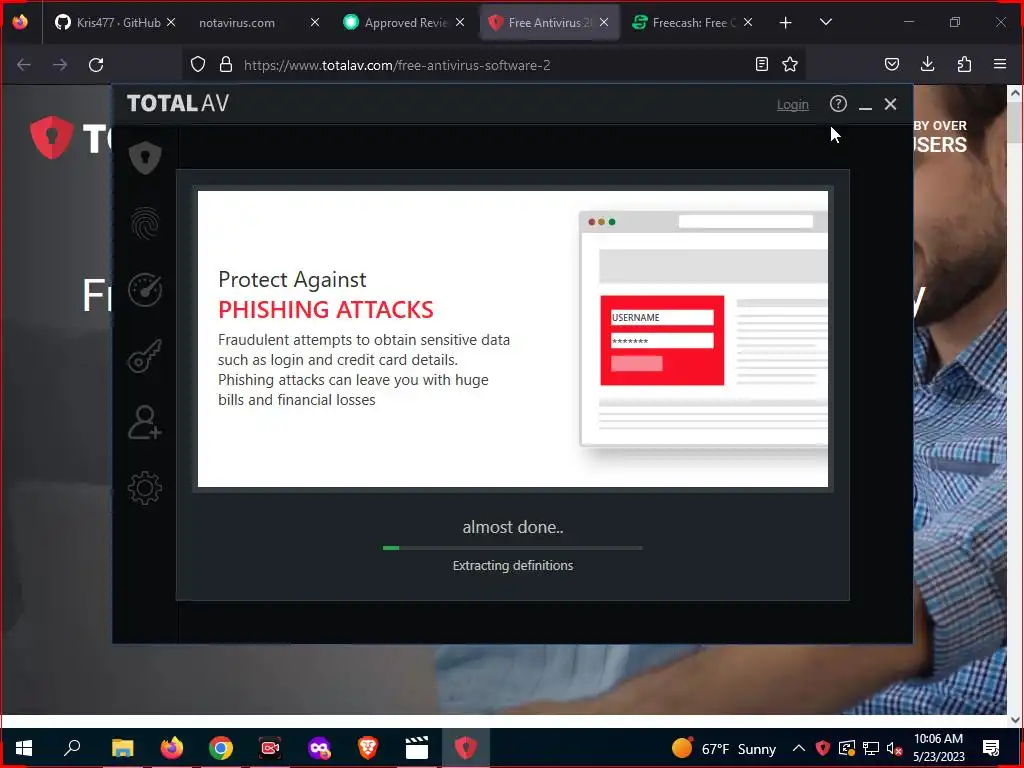Close the Kris477 GitHub tab
The image size is (1024, 768).
click(171, 22)
